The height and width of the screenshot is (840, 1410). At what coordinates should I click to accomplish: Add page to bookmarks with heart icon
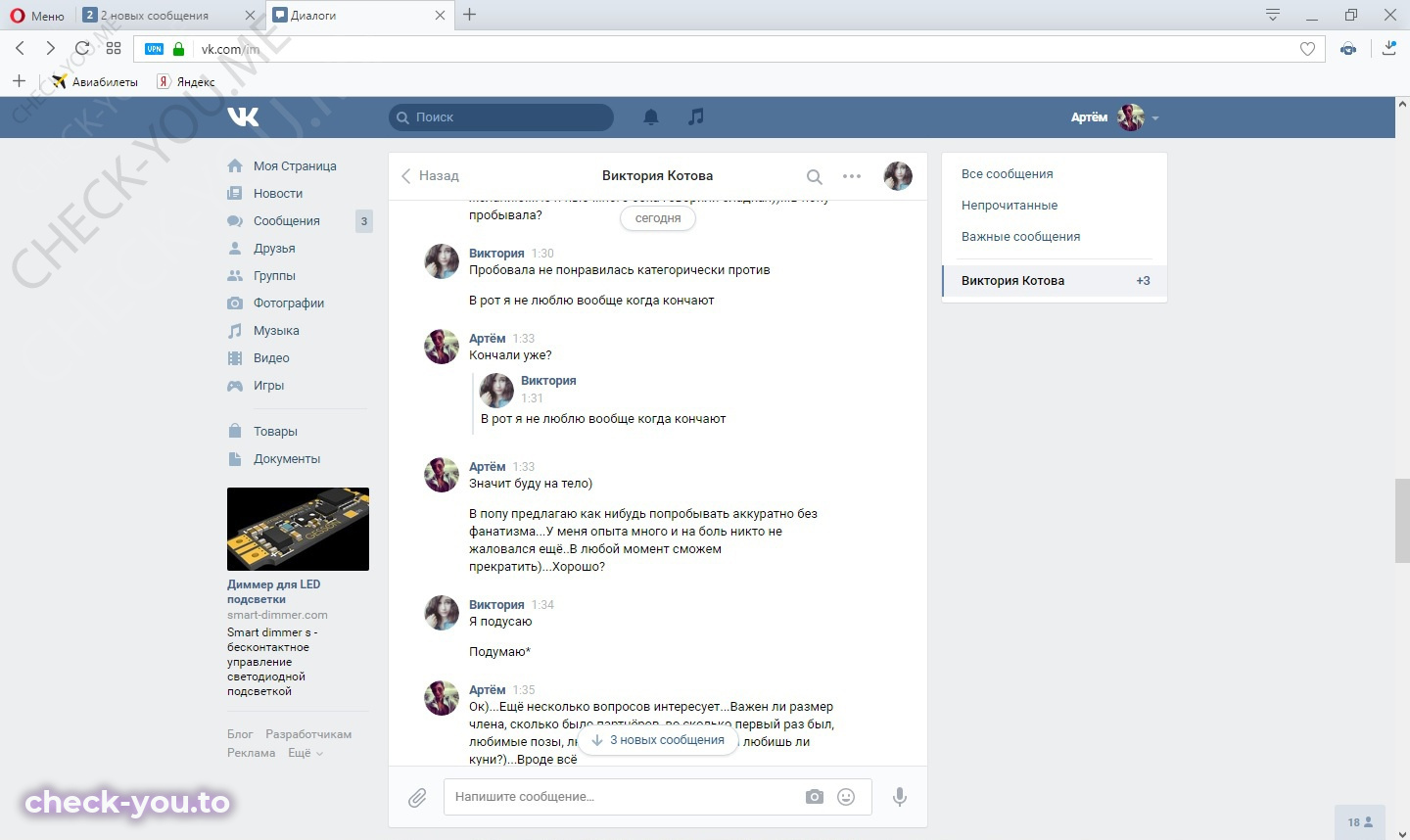[x=1307, y=49]
